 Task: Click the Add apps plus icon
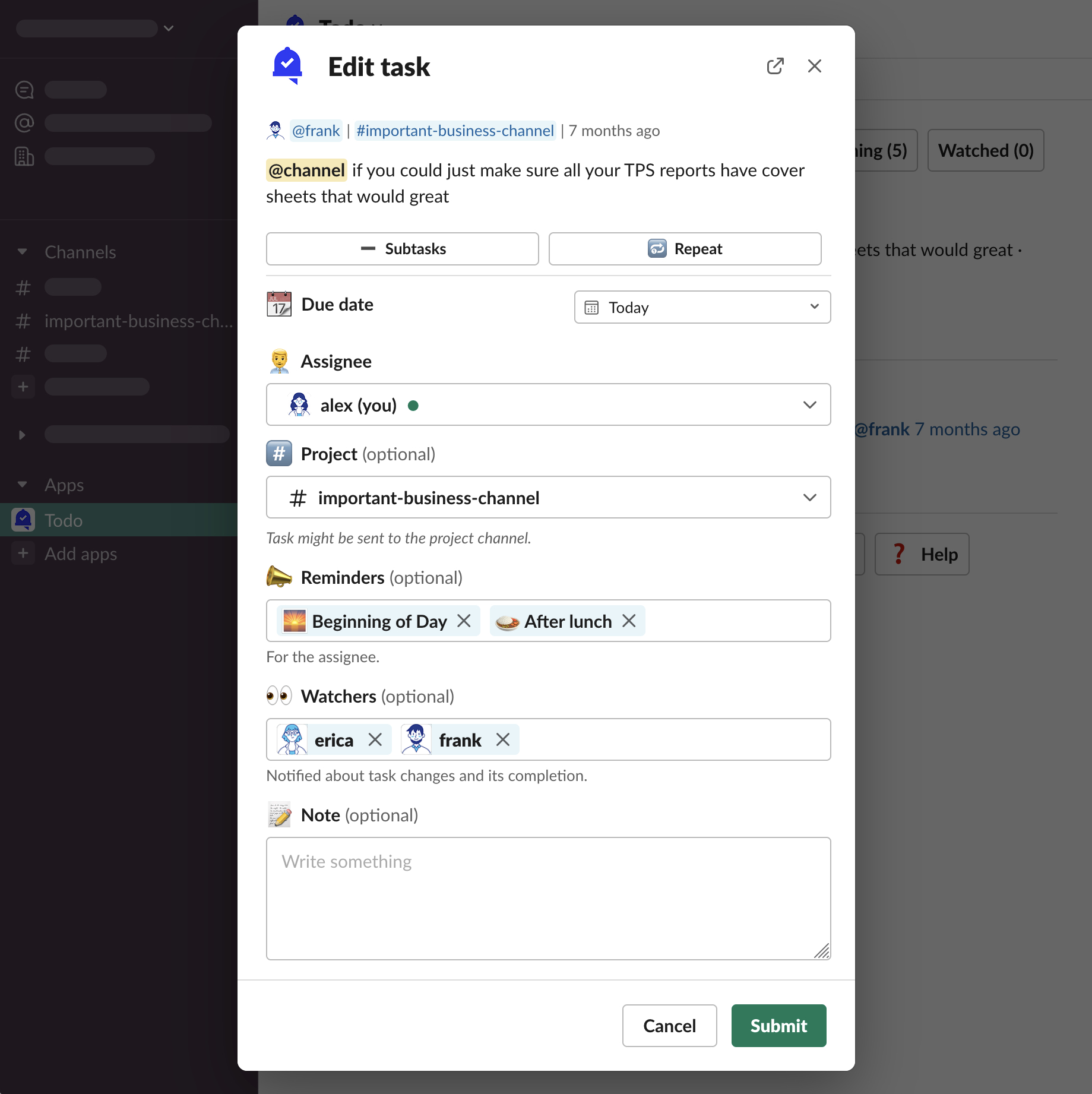[23, 553]
